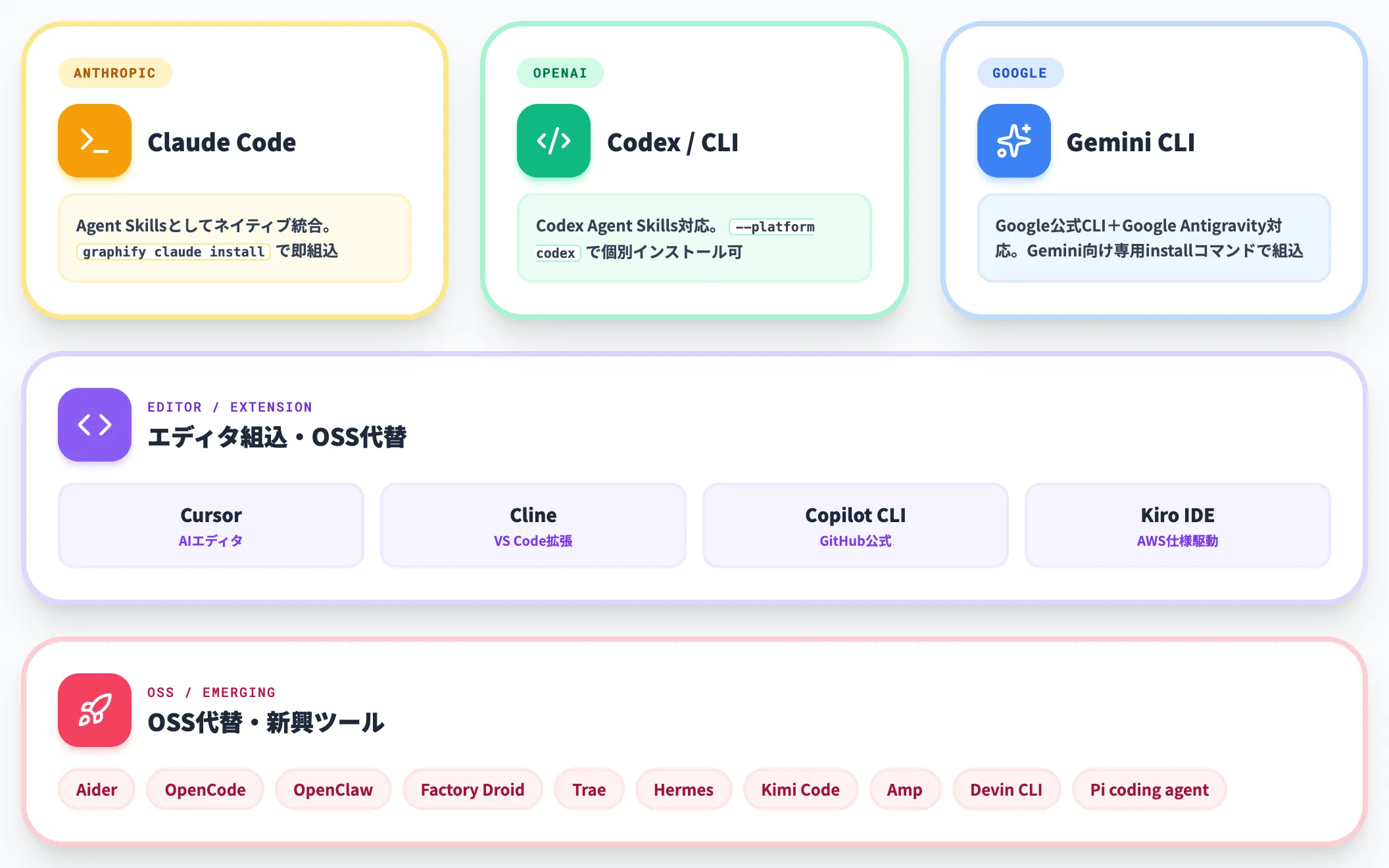1389x868 pixels.
Task: Click the Gemini description 'Google公式CLI＋Google Antigravity対応'
Action: coord(1148,238)
